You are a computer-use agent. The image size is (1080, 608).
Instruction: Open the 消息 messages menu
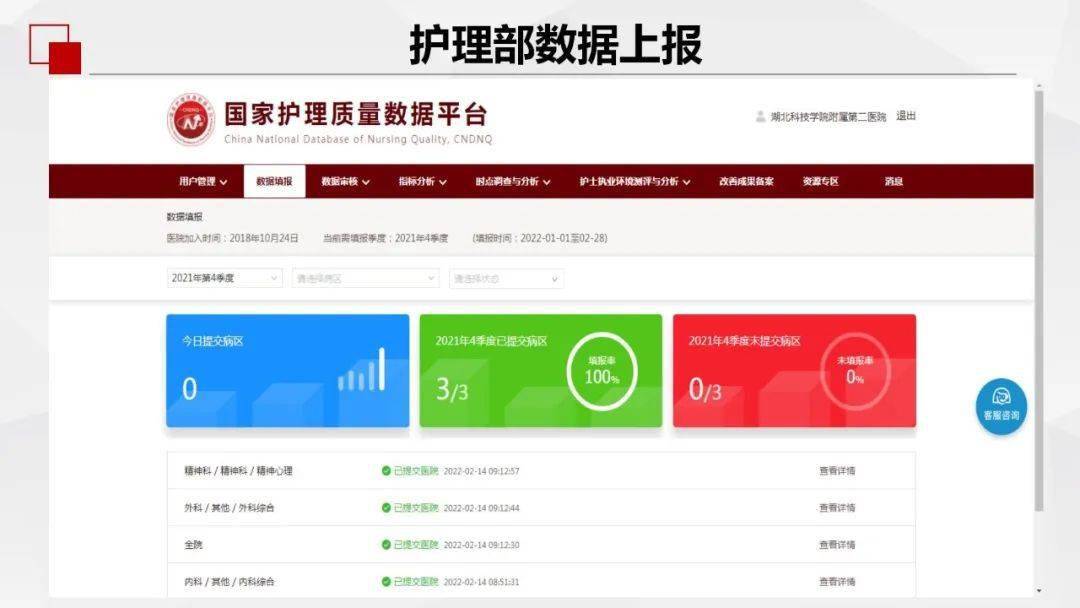point(893,181)
